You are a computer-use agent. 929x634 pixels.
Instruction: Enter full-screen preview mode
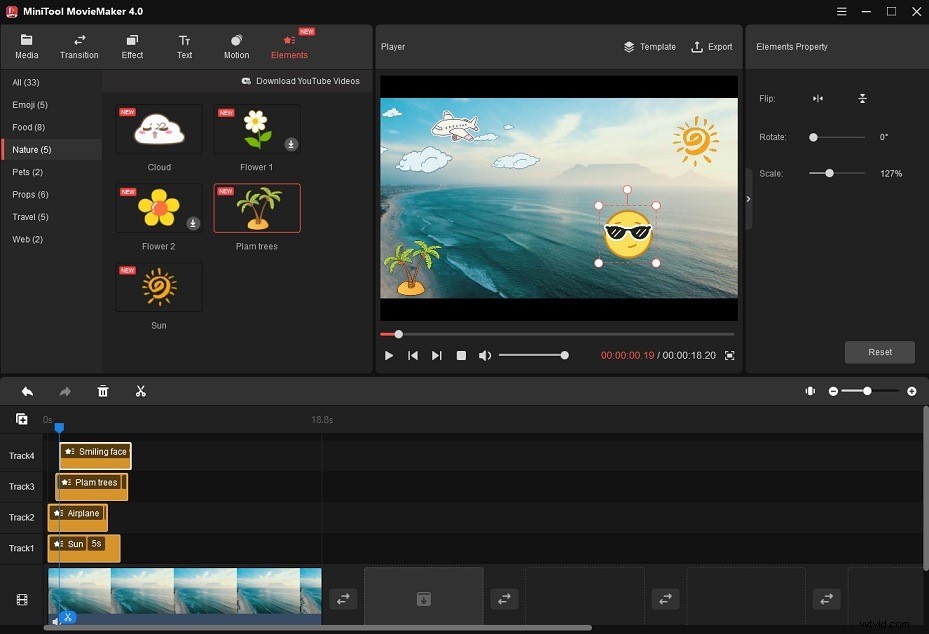click(x=729, y=355)
